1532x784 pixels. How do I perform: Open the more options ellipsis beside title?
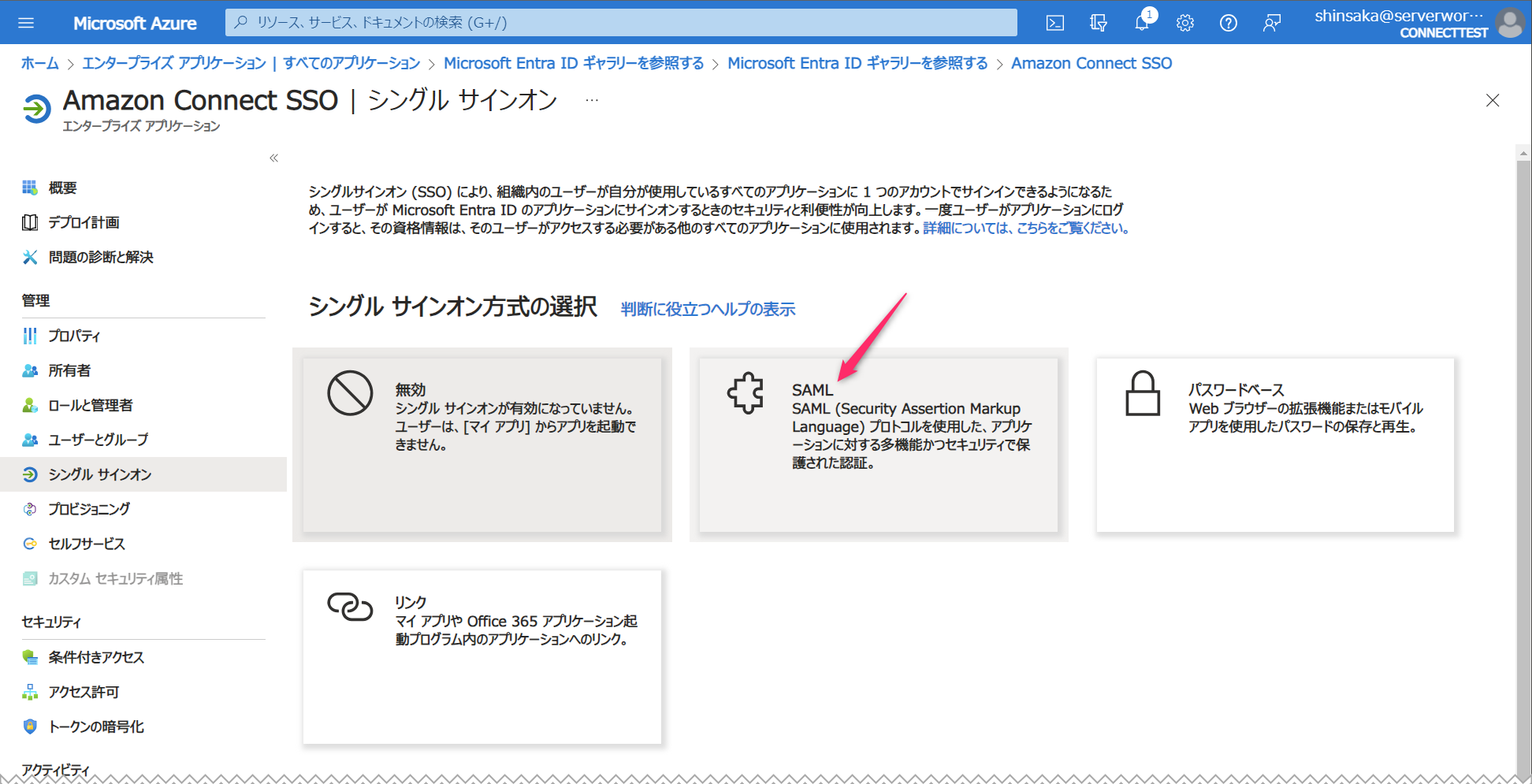(x=592, y=100)
